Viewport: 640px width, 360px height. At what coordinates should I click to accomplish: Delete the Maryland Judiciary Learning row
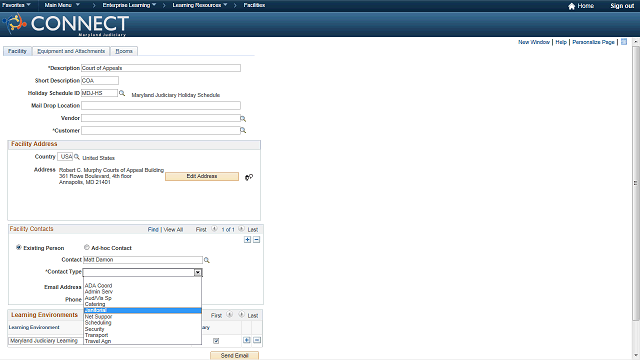(x=257, y=340)
